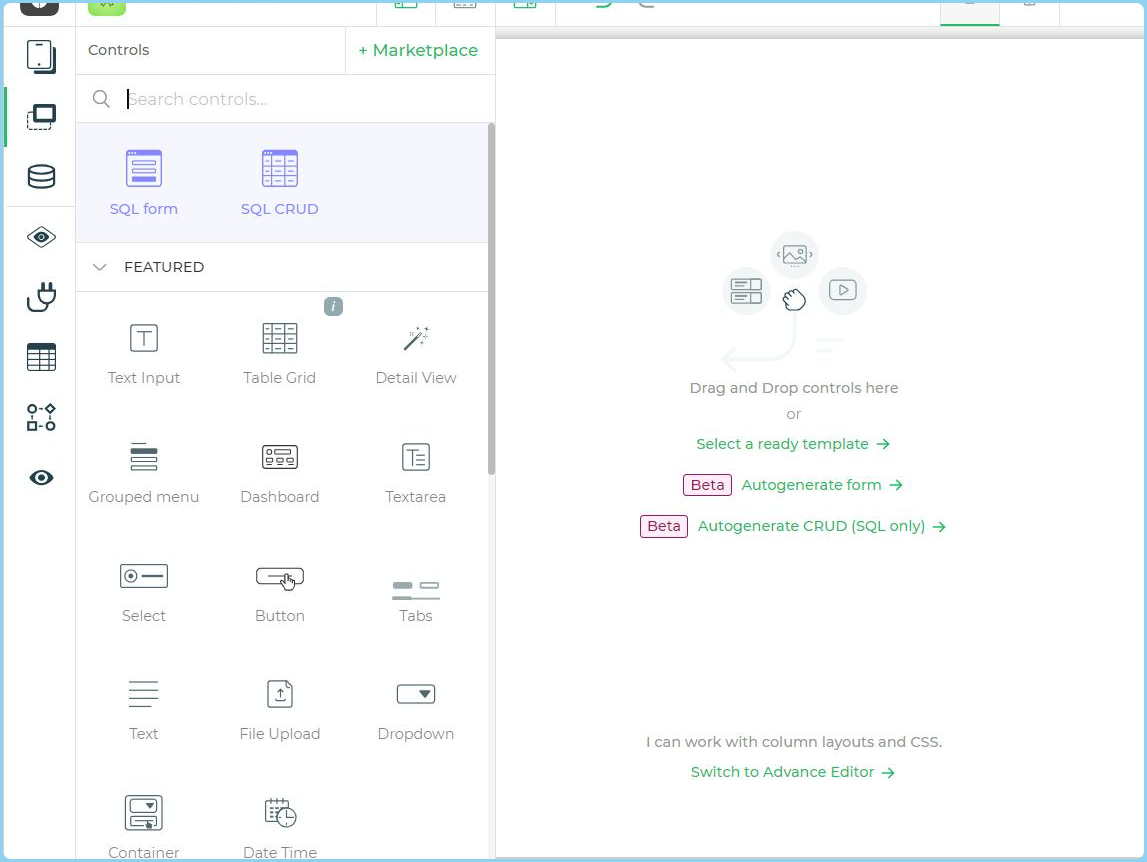Toggle the solid eye preview icon
The width and height of the screenshot is (1147, 862).
pyautogui.click(x=41, y=478)
